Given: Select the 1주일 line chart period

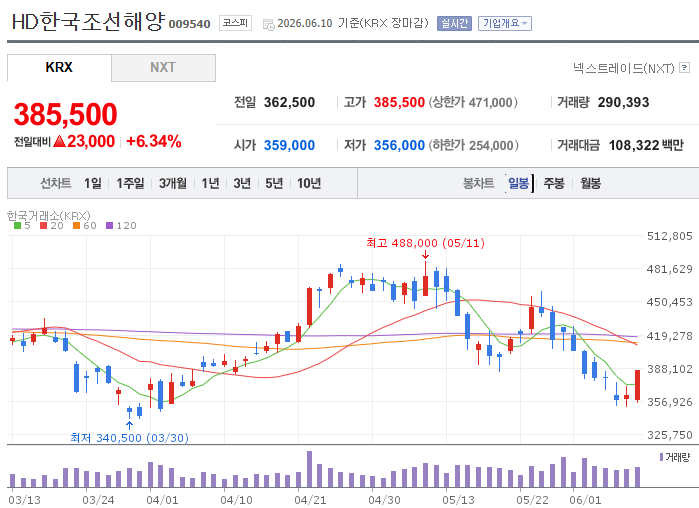Looking at the screenshot, I should point(130,183).
